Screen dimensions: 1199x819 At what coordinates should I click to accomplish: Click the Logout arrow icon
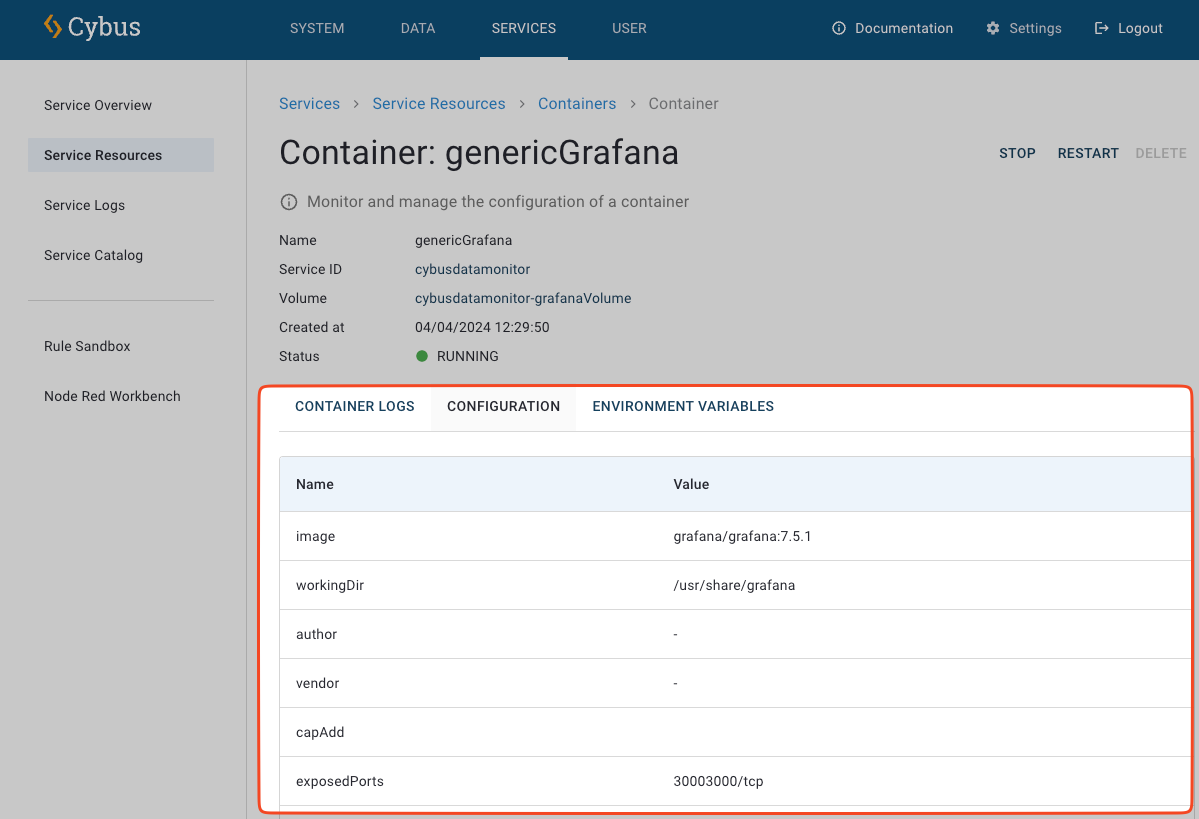pyautogui.click(x=1102, y=28)
